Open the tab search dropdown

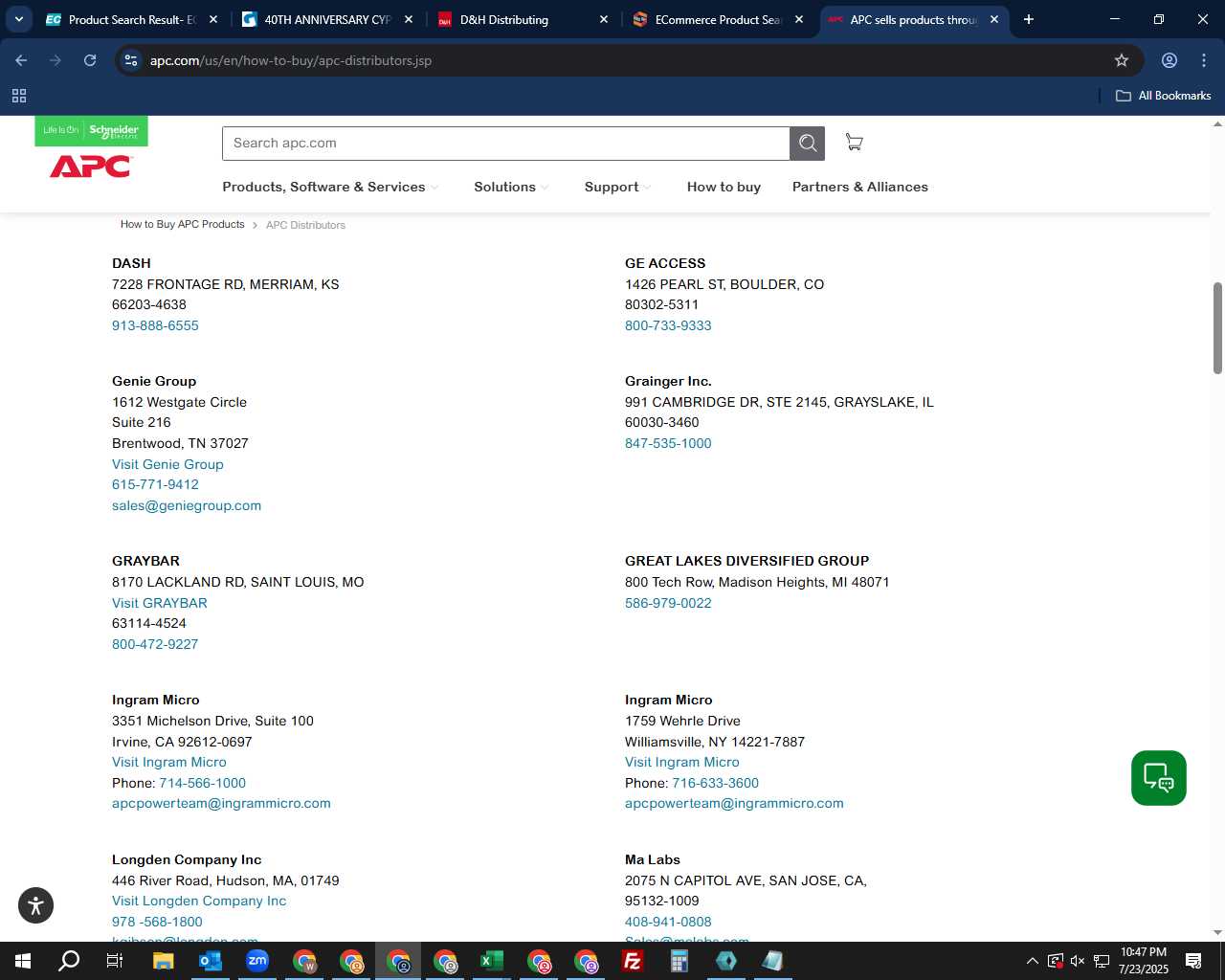(x=18, y=19)
